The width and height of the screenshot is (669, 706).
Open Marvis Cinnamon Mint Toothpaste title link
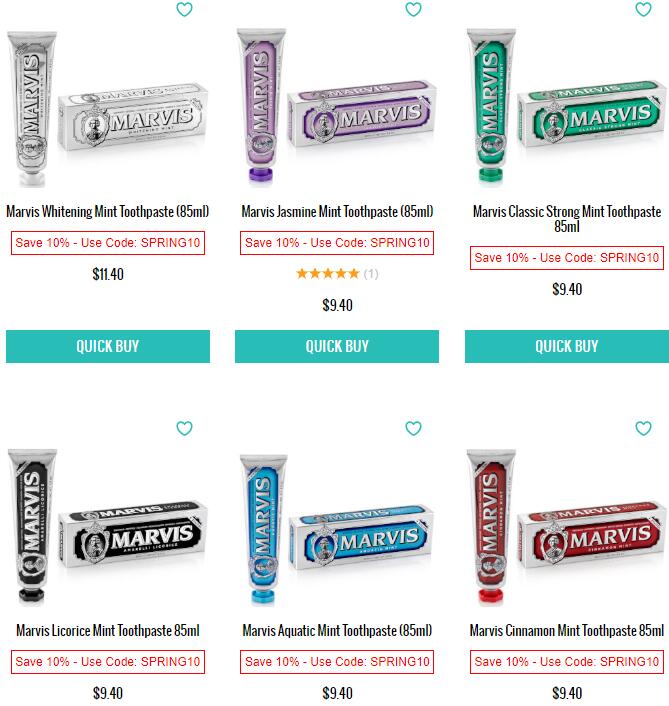pyautogui.click(x=567, y=630)
